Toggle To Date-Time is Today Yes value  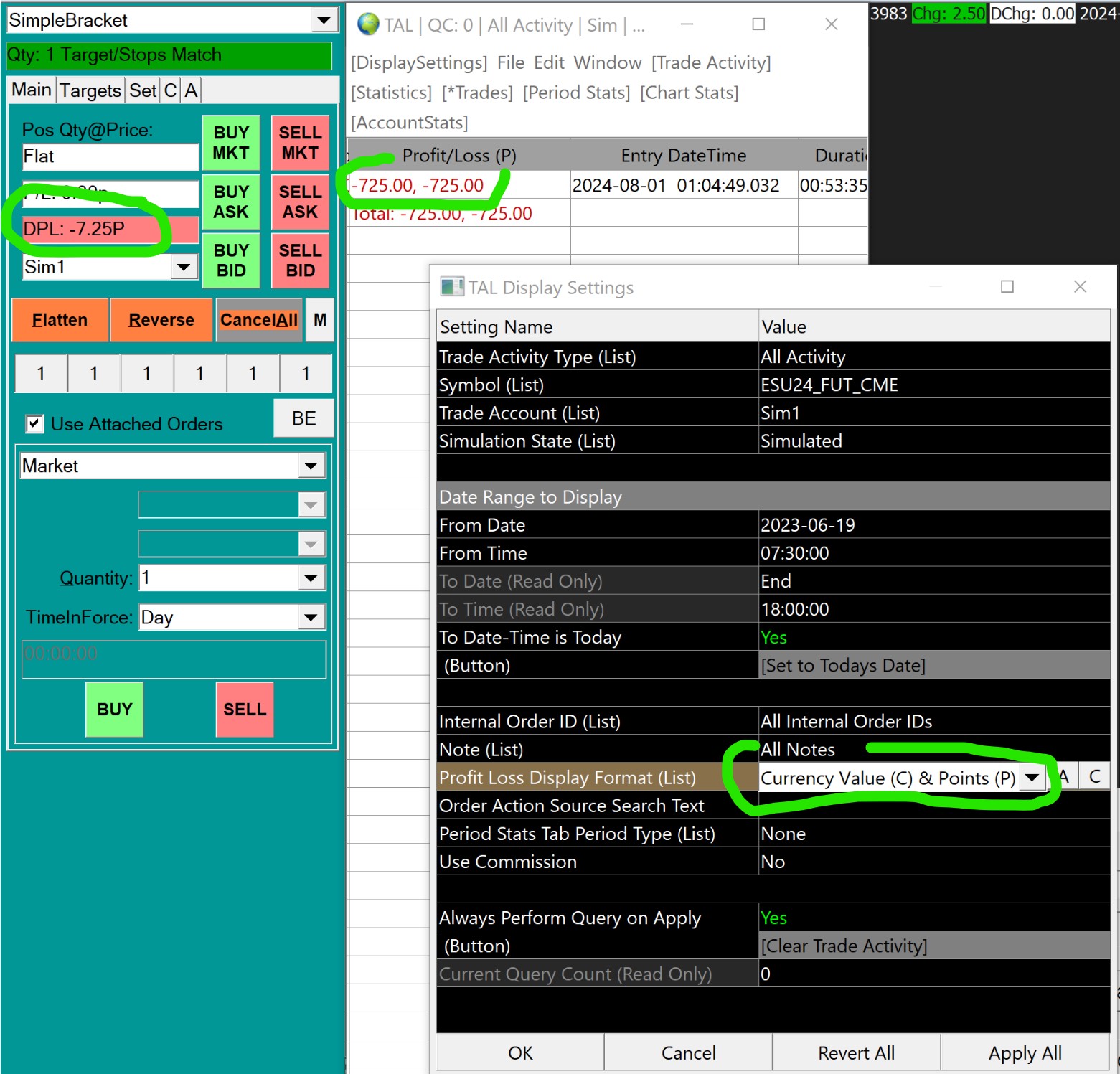click(934, 638)
